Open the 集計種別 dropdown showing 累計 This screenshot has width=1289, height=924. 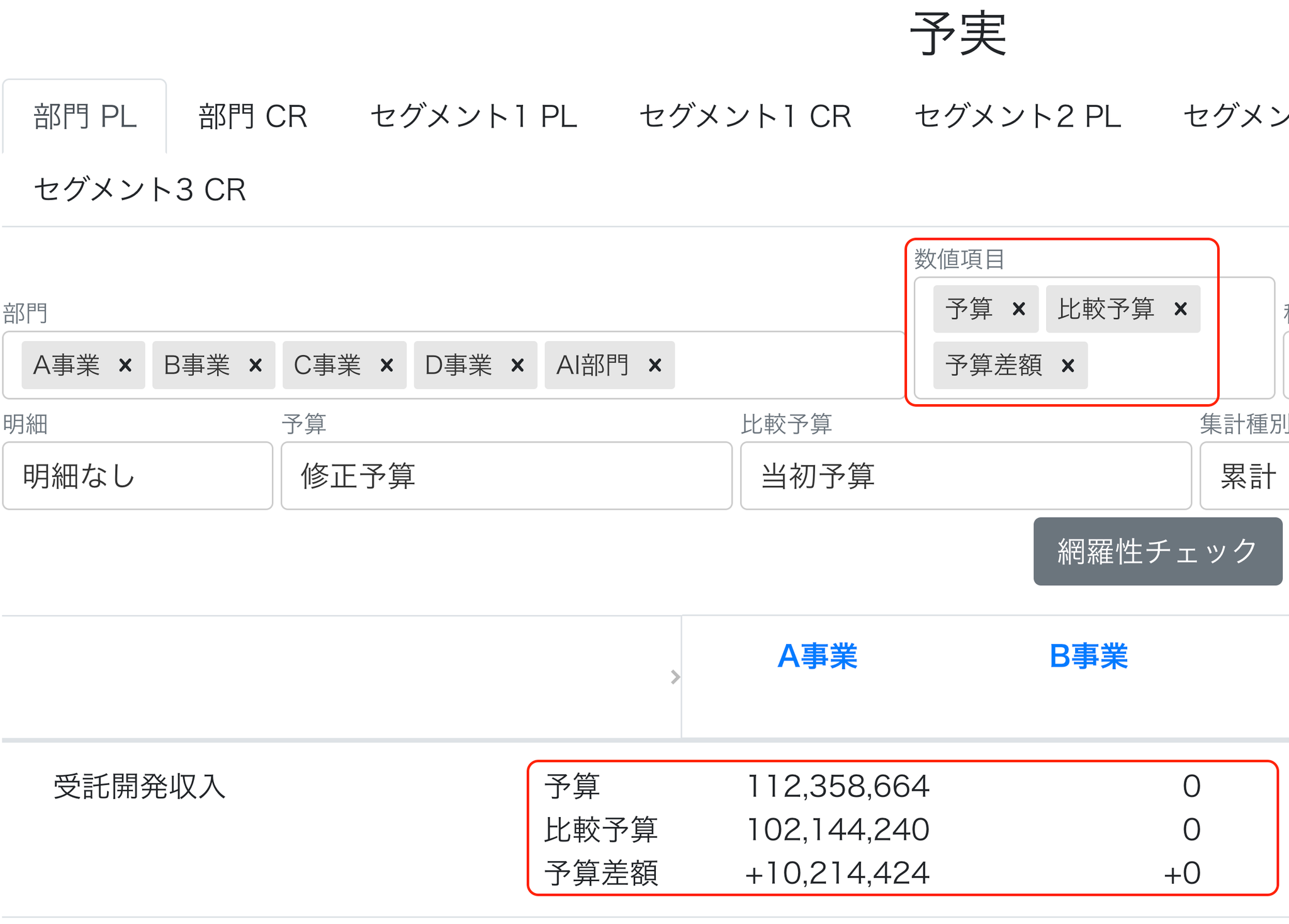coord(1244,476)
